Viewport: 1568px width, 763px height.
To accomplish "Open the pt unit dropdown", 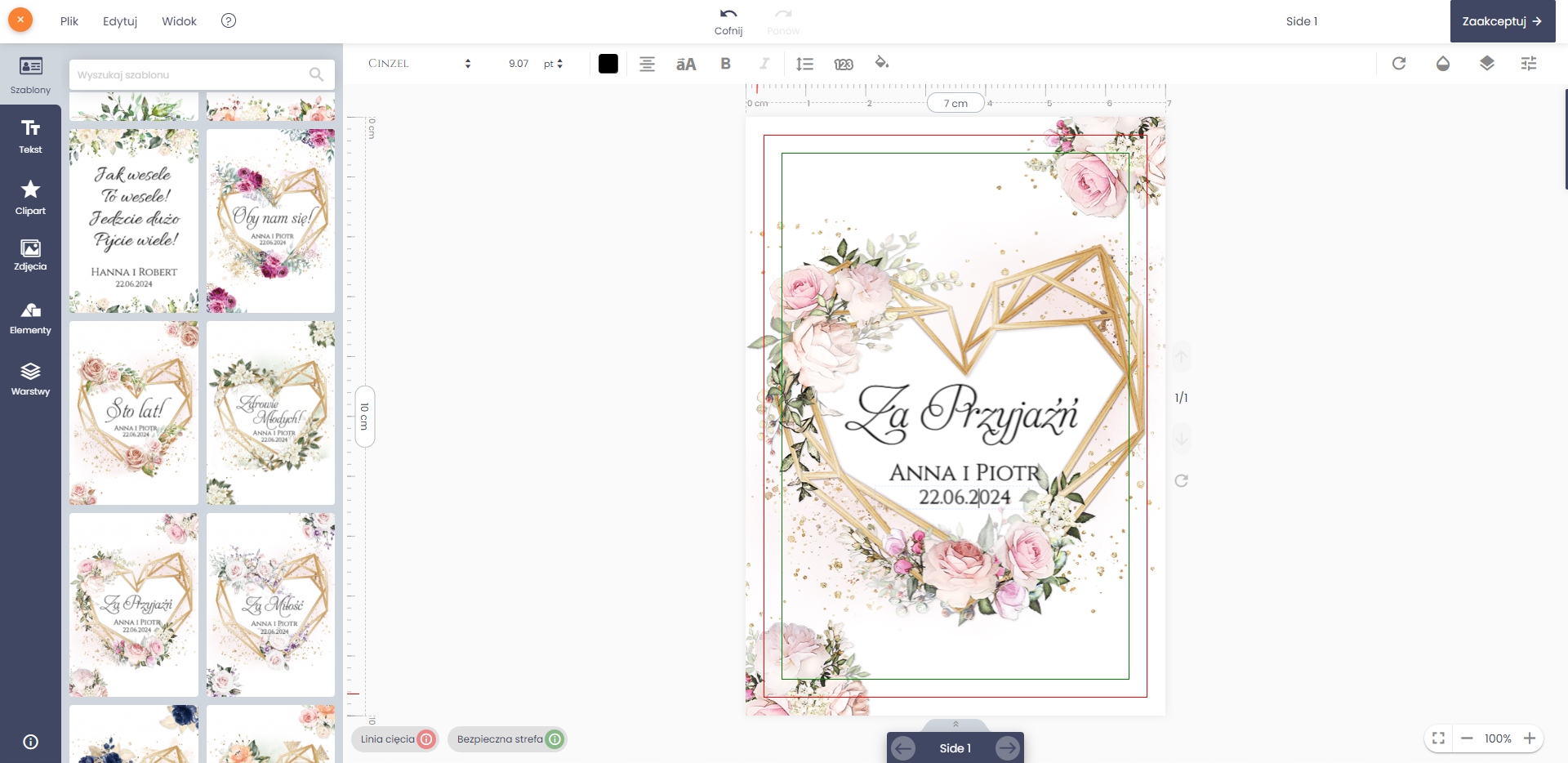I will pos(553,64).
